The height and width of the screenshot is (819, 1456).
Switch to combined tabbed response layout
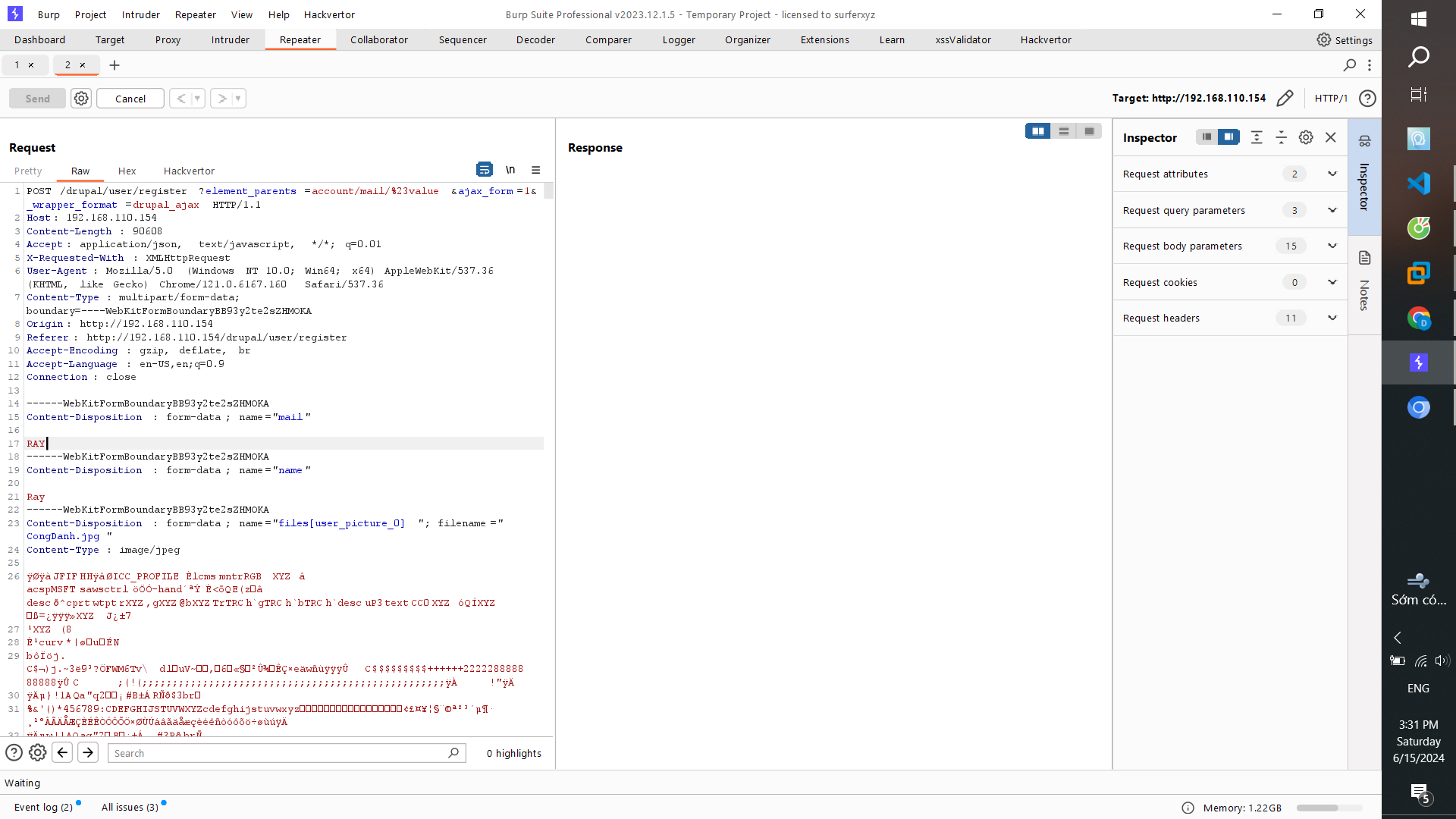(1090, 131)
